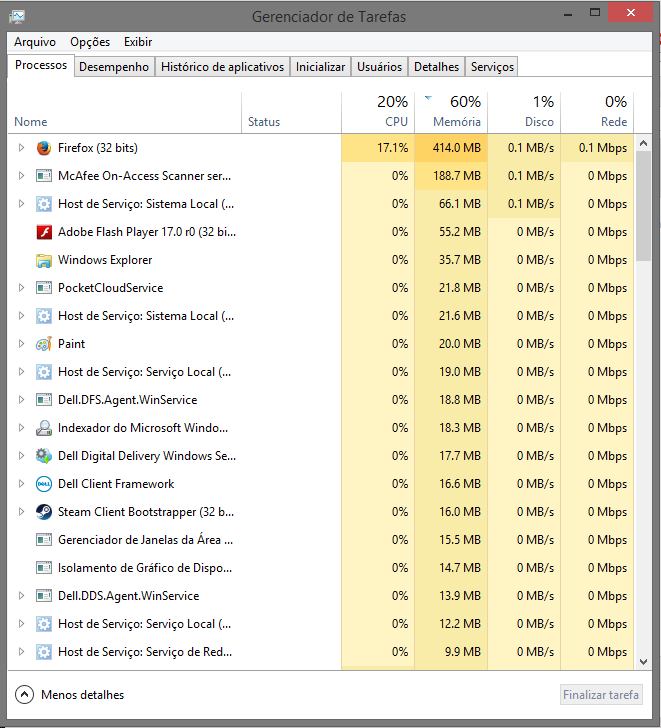Select the Gerenciador de Janelas da Área name
661x728 pixels.
(x=145, y=540)
